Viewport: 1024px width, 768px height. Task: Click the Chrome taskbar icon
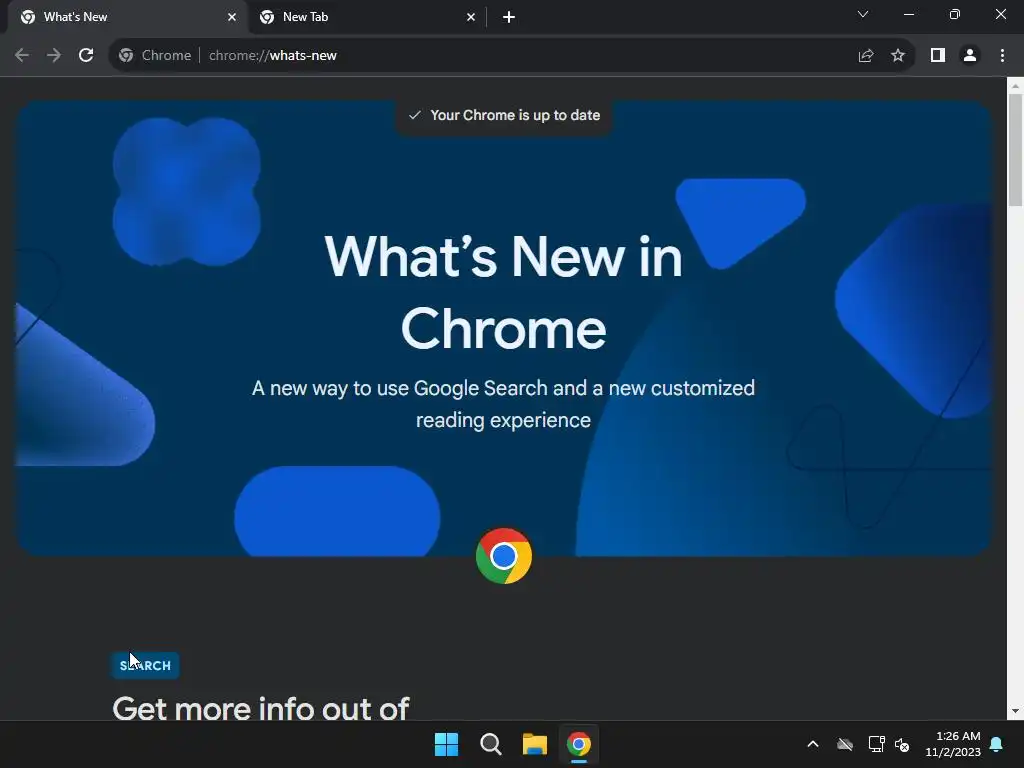579,744
